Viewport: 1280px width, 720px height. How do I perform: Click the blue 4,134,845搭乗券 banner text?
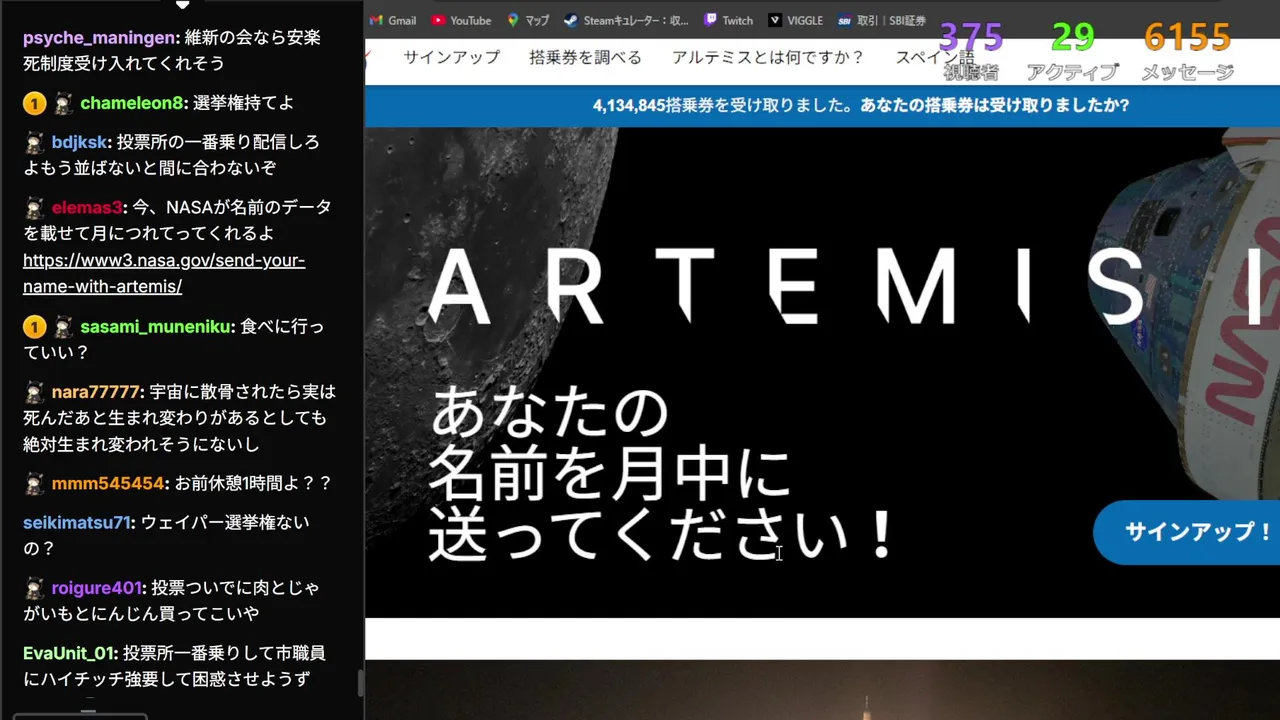point(861,105)
